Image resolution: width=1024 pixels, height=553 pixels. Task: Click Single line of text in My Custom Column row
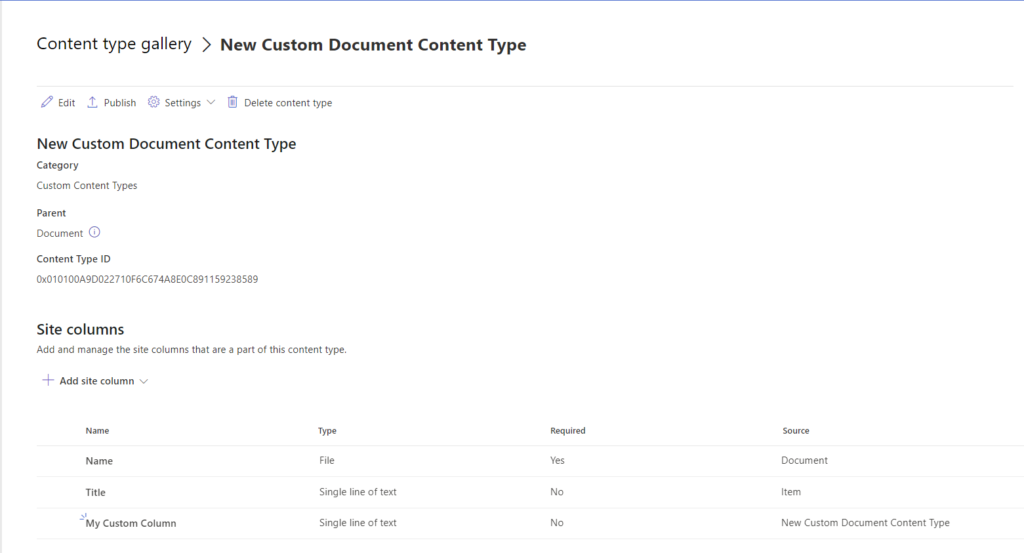click(x=358, y=522)
